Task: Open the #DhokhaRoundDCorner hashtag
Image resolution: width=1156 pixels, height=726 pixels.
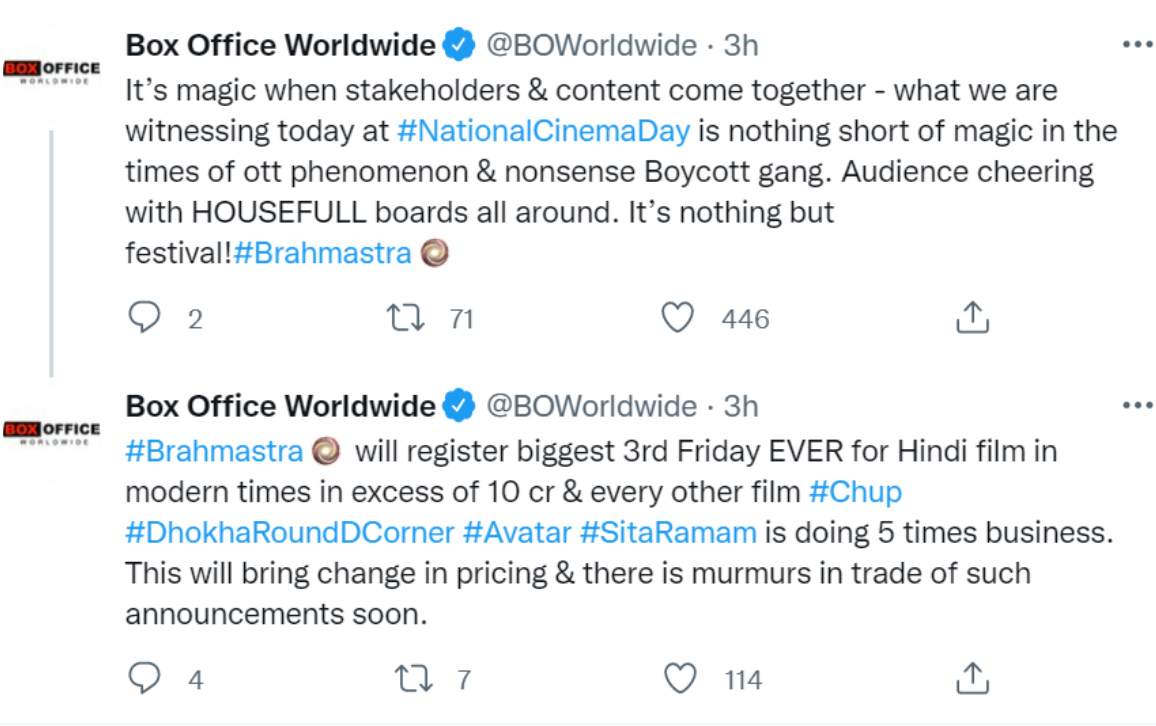Action: [290, 533]
